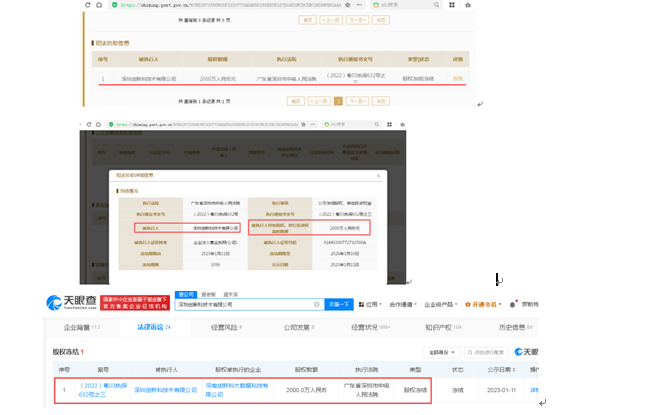Open Tianyancha notifications bell
The height and width of the screenshot is (415, 669).
coord(512,305)
